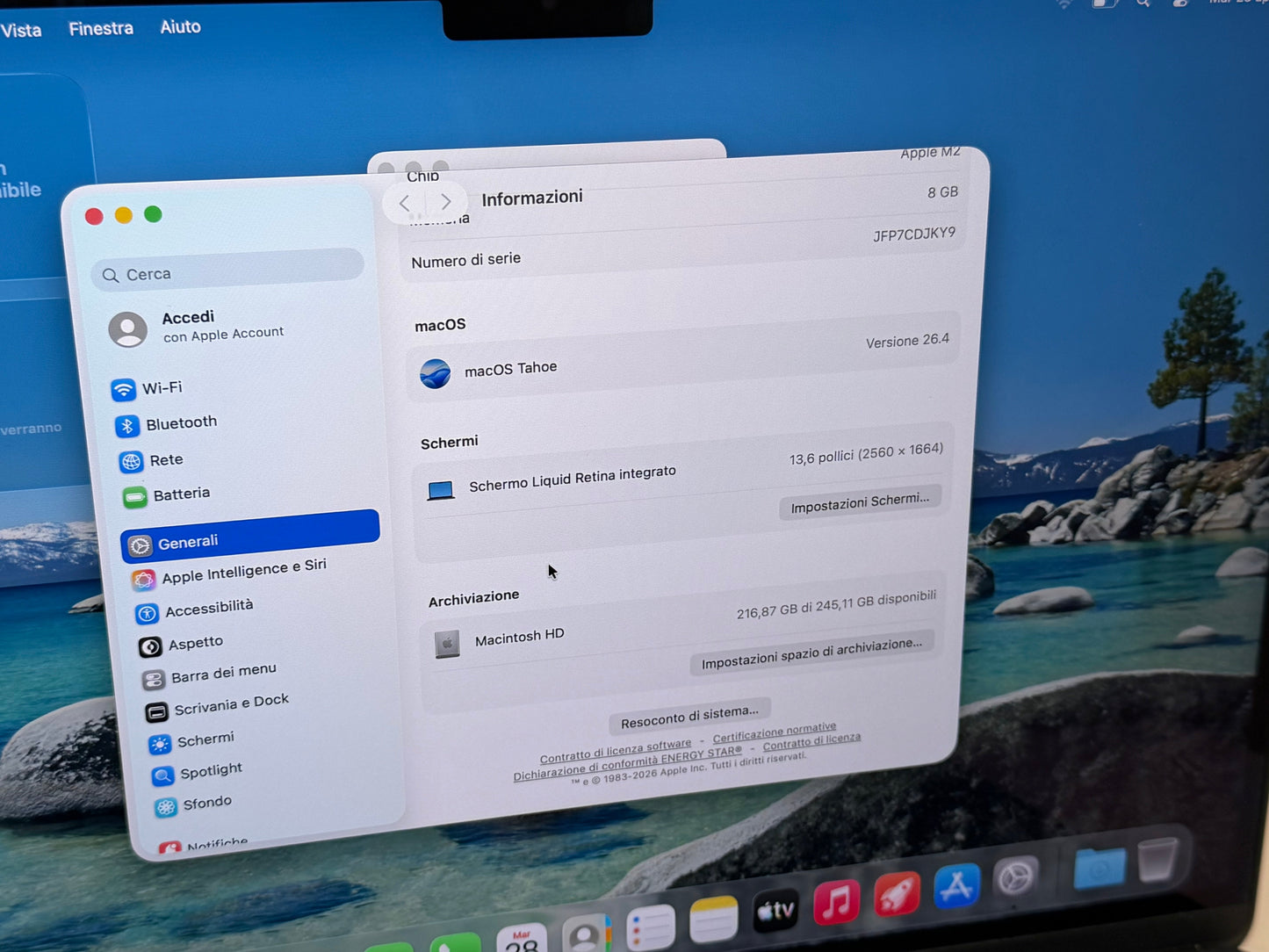Open Apple Intelligence e Siri settings
Screen dimensions: 1269x952
click(229, 573)
